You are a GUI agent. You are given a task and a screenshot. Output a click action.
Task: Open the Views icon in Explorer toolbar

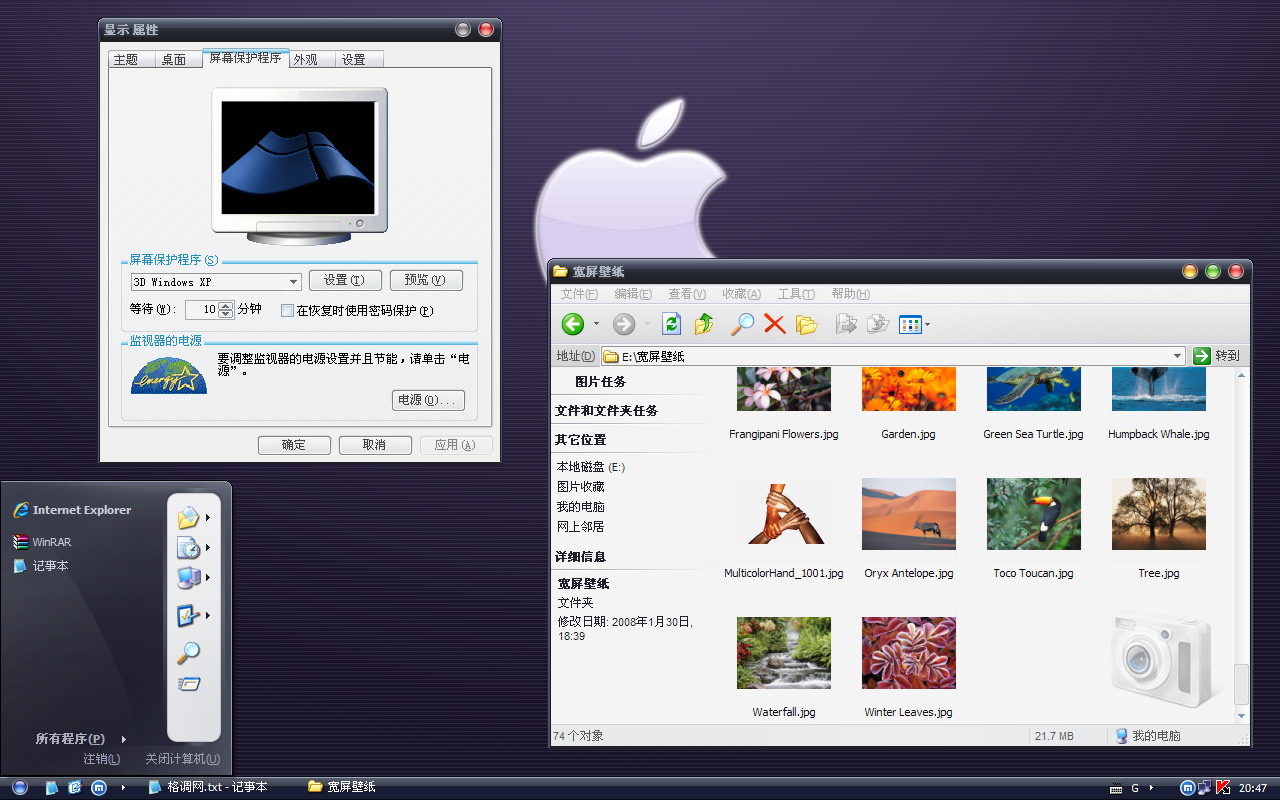pyautogui.click(x=910, y=324)
